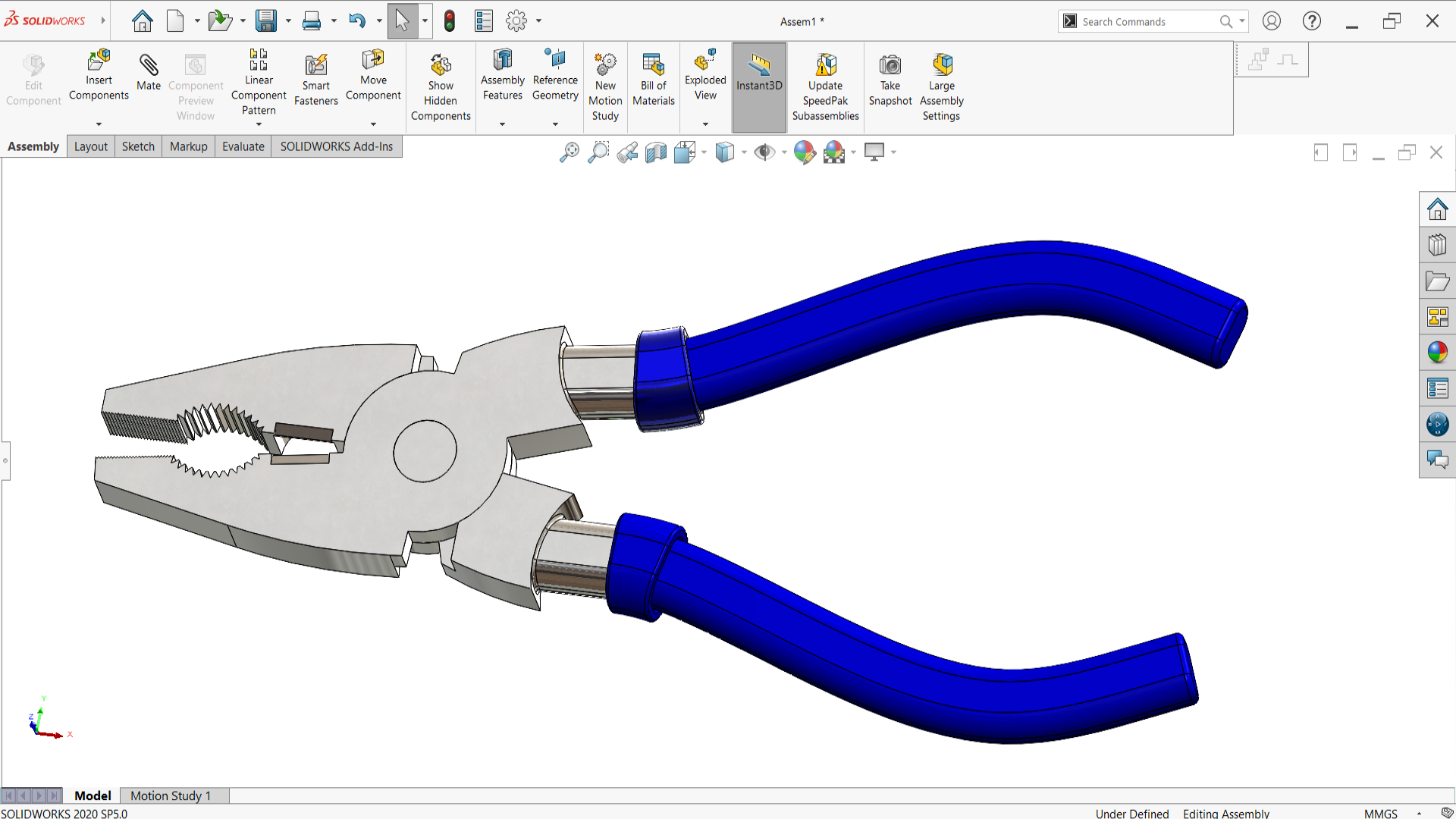This screenshot has width=1456, height=819.
Task: Click Rebuild traffic light icon
Action: click(450, 21)
